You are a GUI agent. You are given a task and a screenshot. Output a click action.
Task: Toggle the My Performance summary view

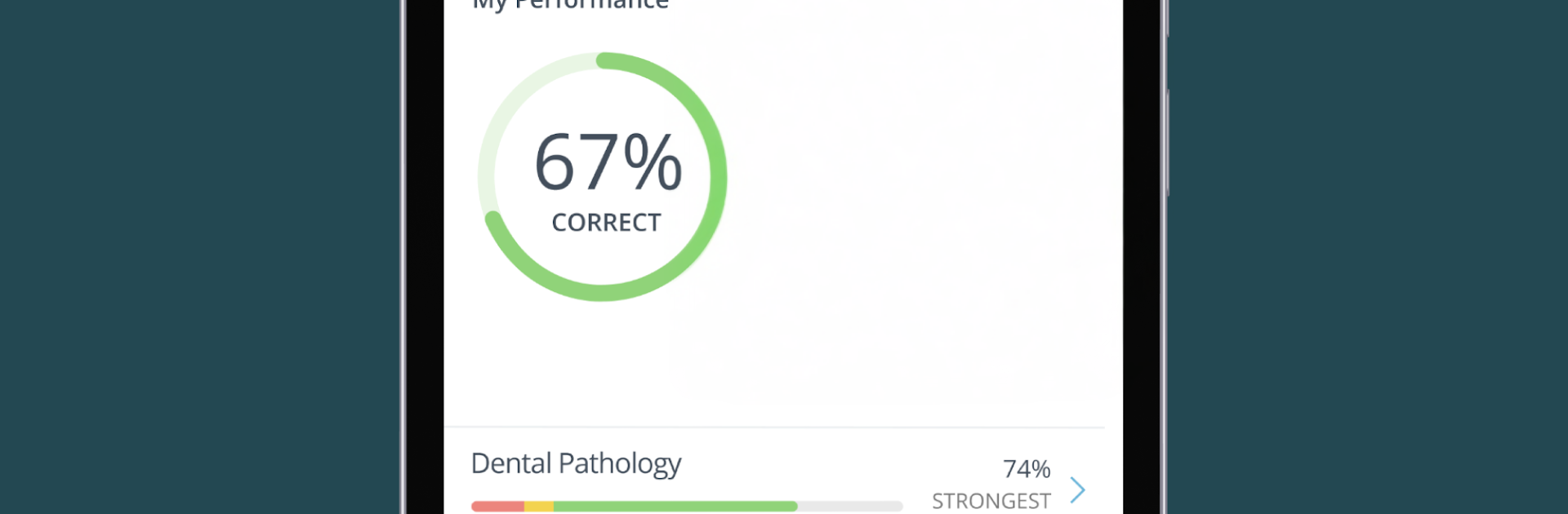coord(568,4)
